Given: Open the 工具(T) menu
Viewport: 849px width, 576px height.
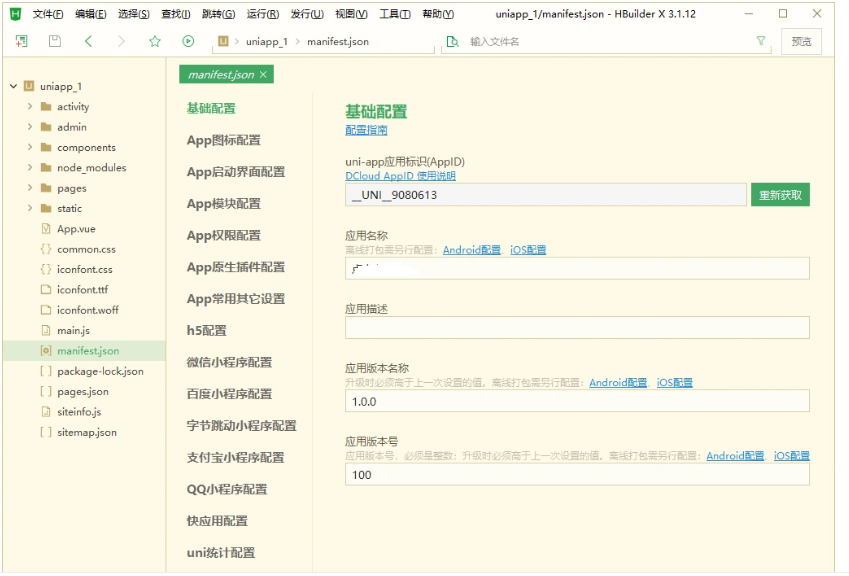Looking at the screenshot, I should 395,14.
